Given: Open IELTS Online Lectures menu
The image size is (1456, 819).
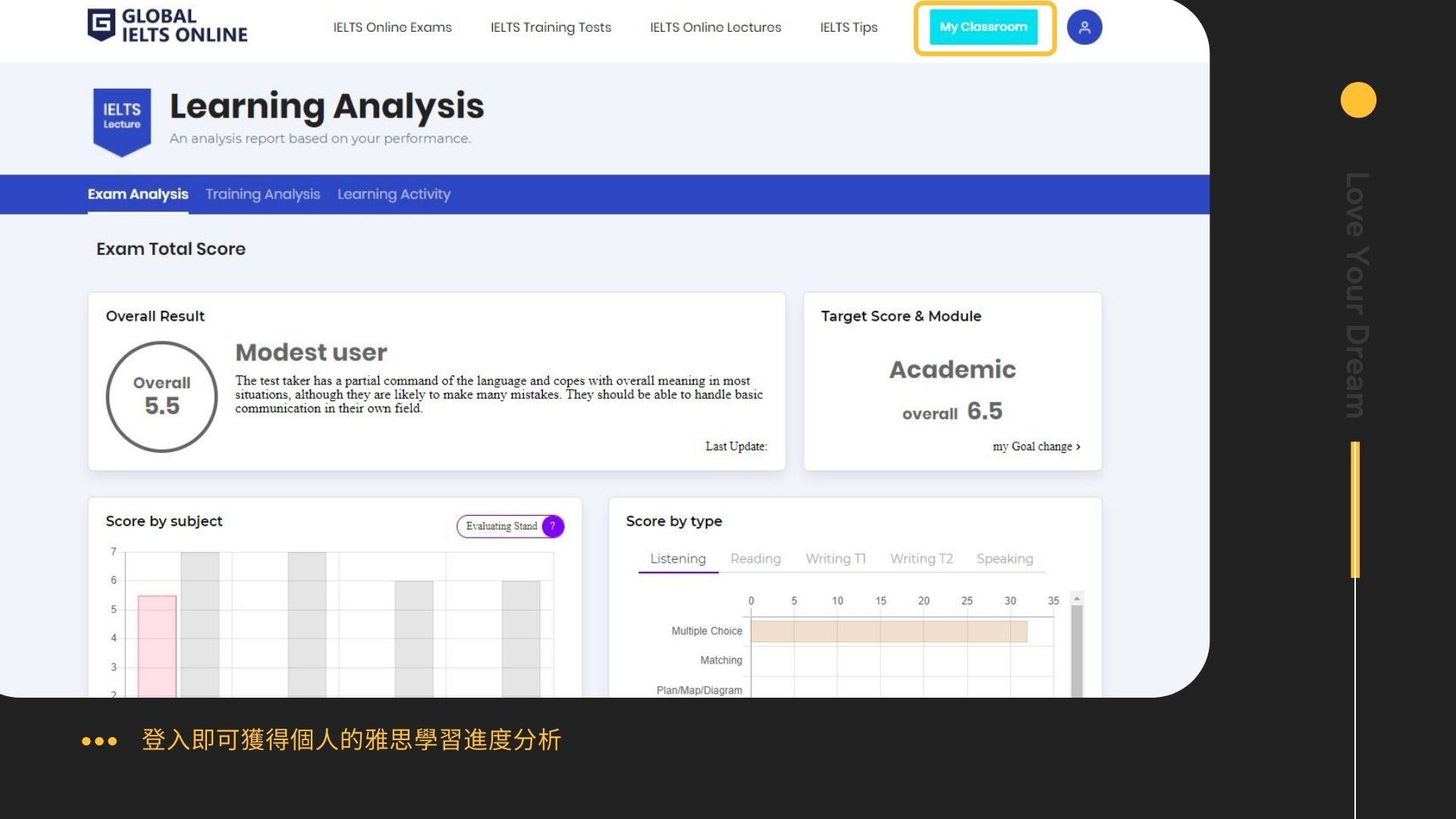Looking at the screenshot, I should (x=715, y=27).
